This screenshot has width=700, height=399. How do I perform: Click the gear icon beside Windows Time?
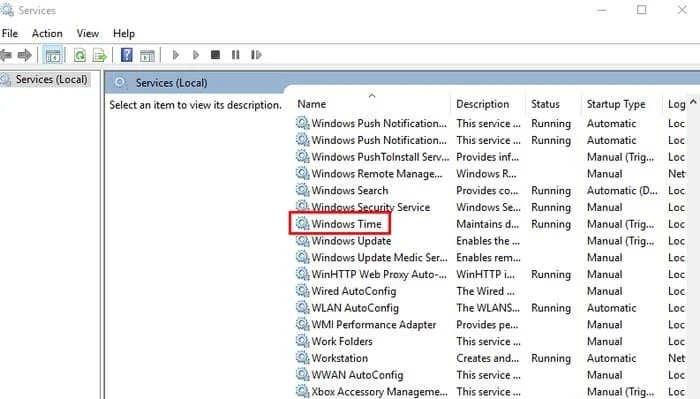(303, 223)
